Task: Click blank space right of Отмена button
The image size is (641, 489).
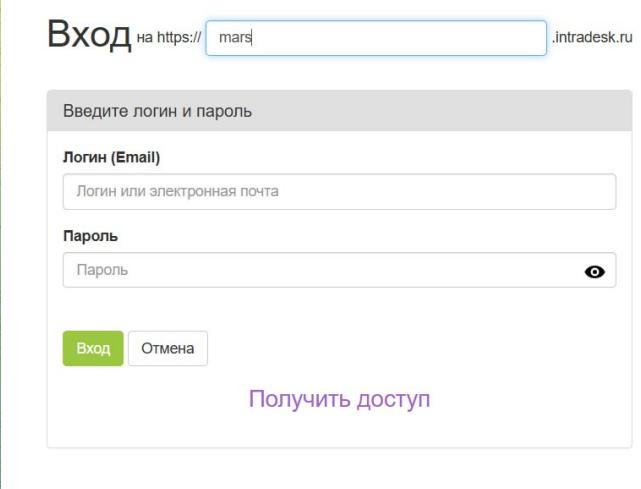Action: tap(400, 349)
